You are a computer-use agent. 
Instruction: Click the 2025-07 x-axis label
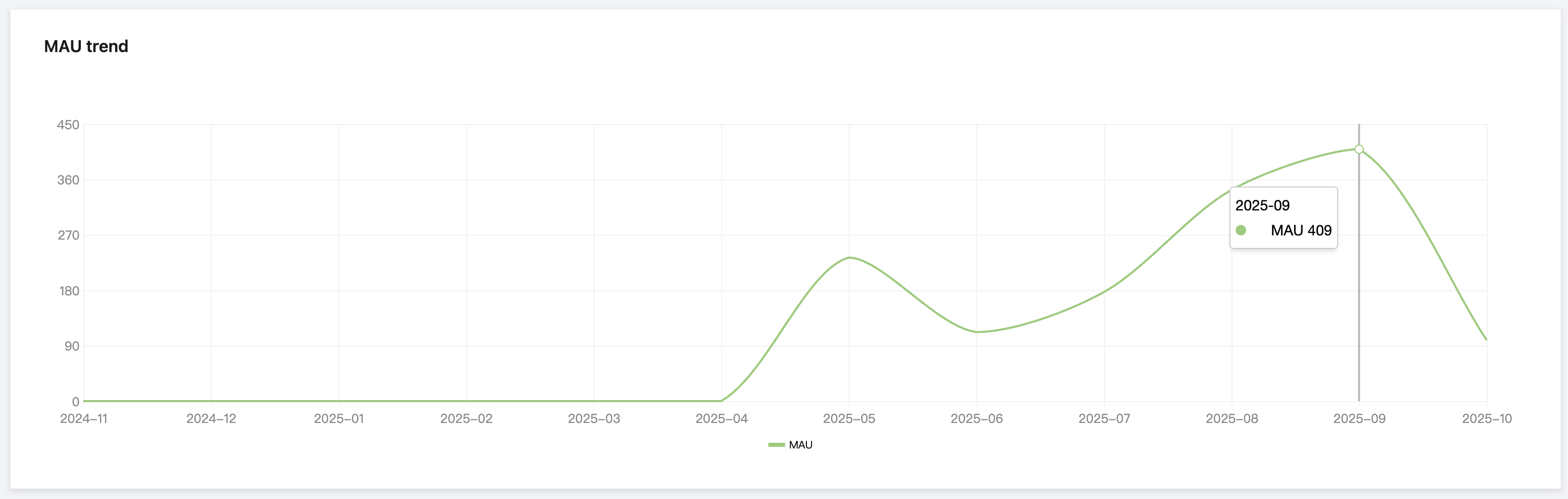pyautogui.click(x=1104, y=419)
